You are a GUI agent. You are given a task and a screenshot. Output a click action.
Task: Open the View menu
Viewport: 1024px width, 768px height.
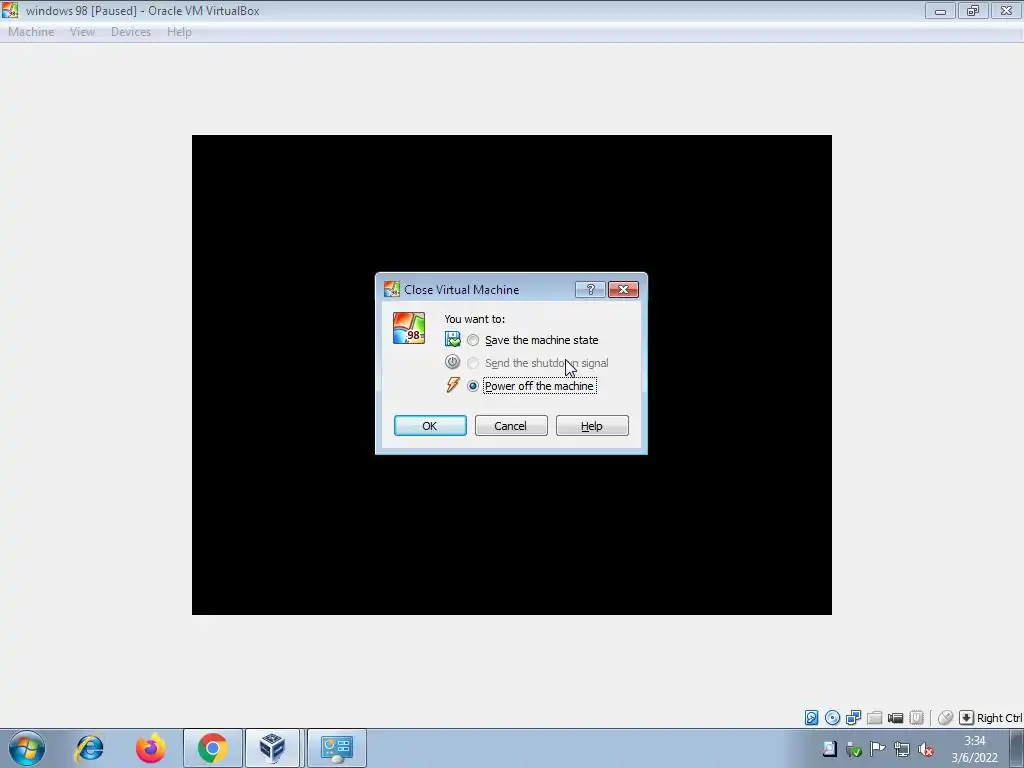point(82,32)
